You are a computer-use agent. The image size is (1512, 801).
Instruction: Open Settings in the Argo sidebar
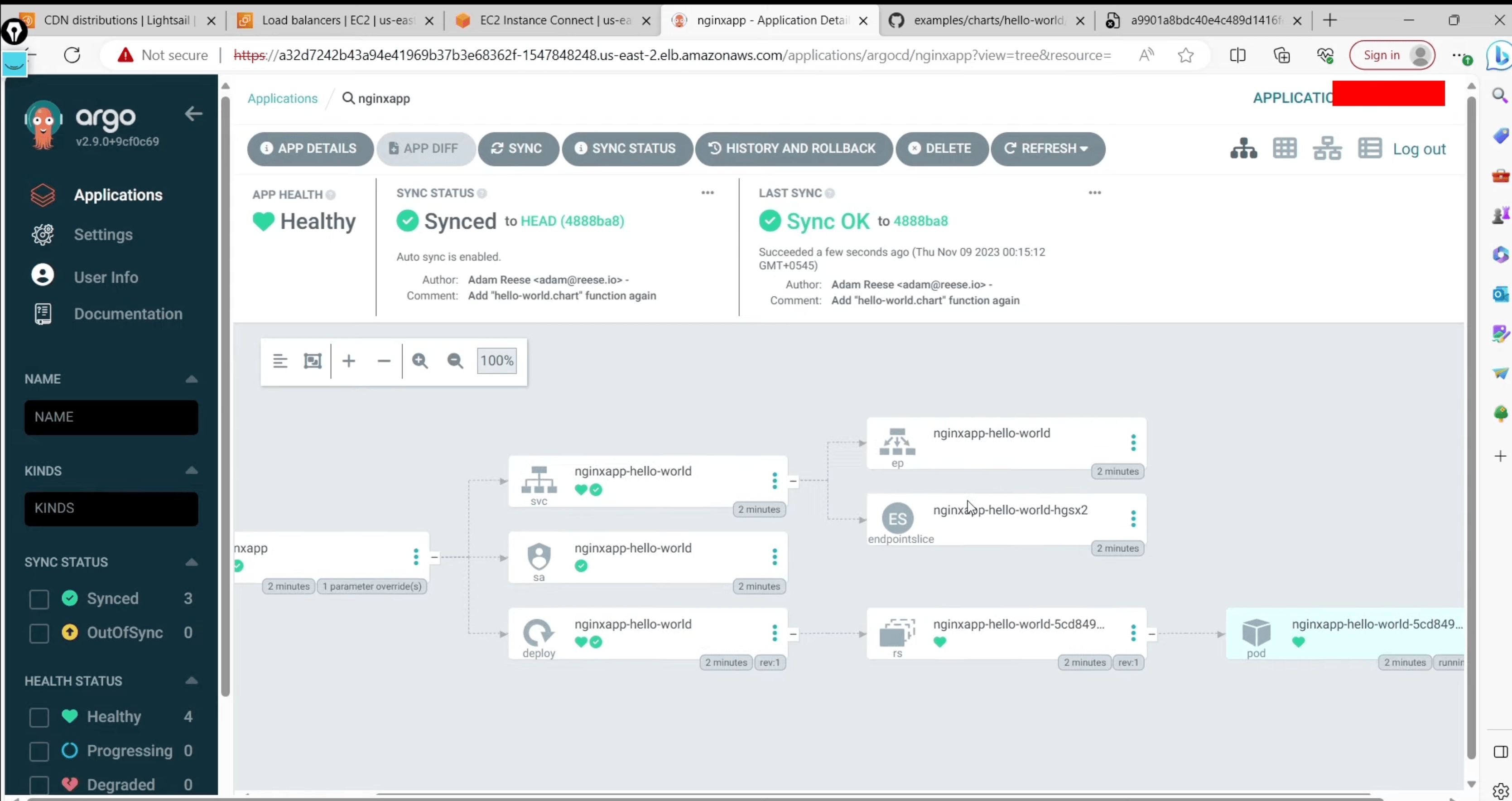coord(103,234)
